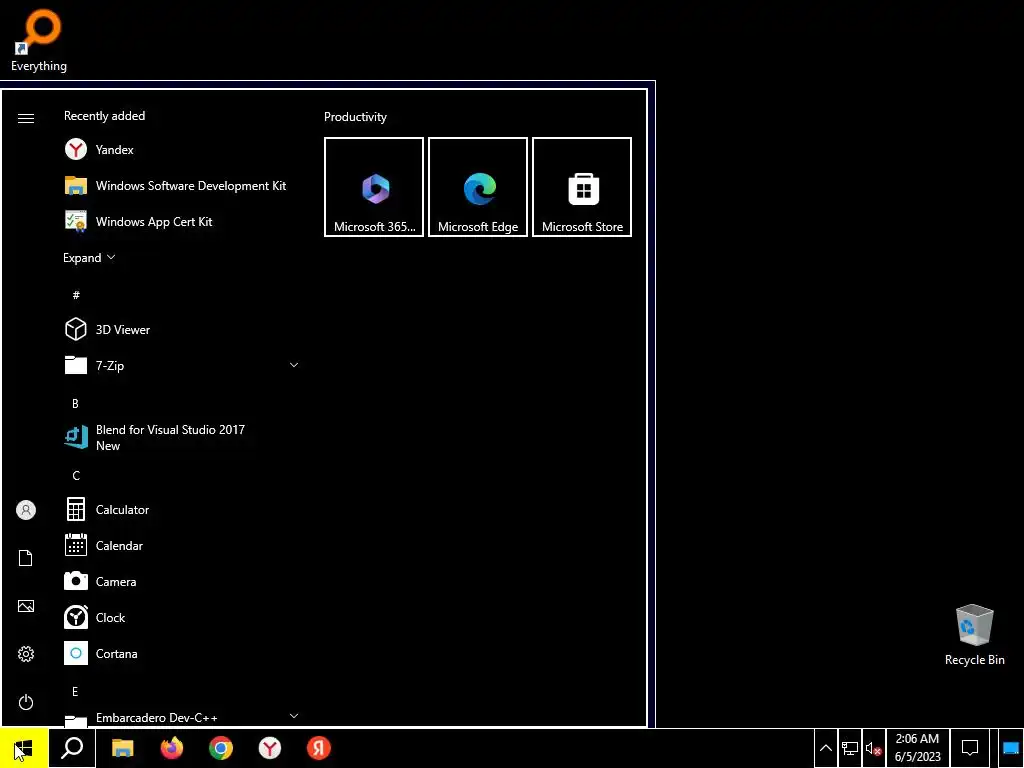Show hidden system tray icons
The height and width of the screenshot is (768, 1024).
(825, 748)
